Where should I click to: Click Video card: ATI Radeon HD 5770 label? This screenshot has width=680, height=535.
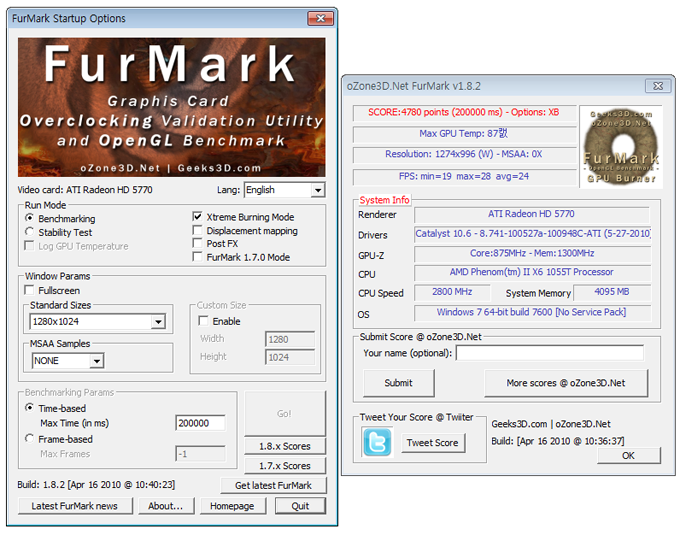85,190
